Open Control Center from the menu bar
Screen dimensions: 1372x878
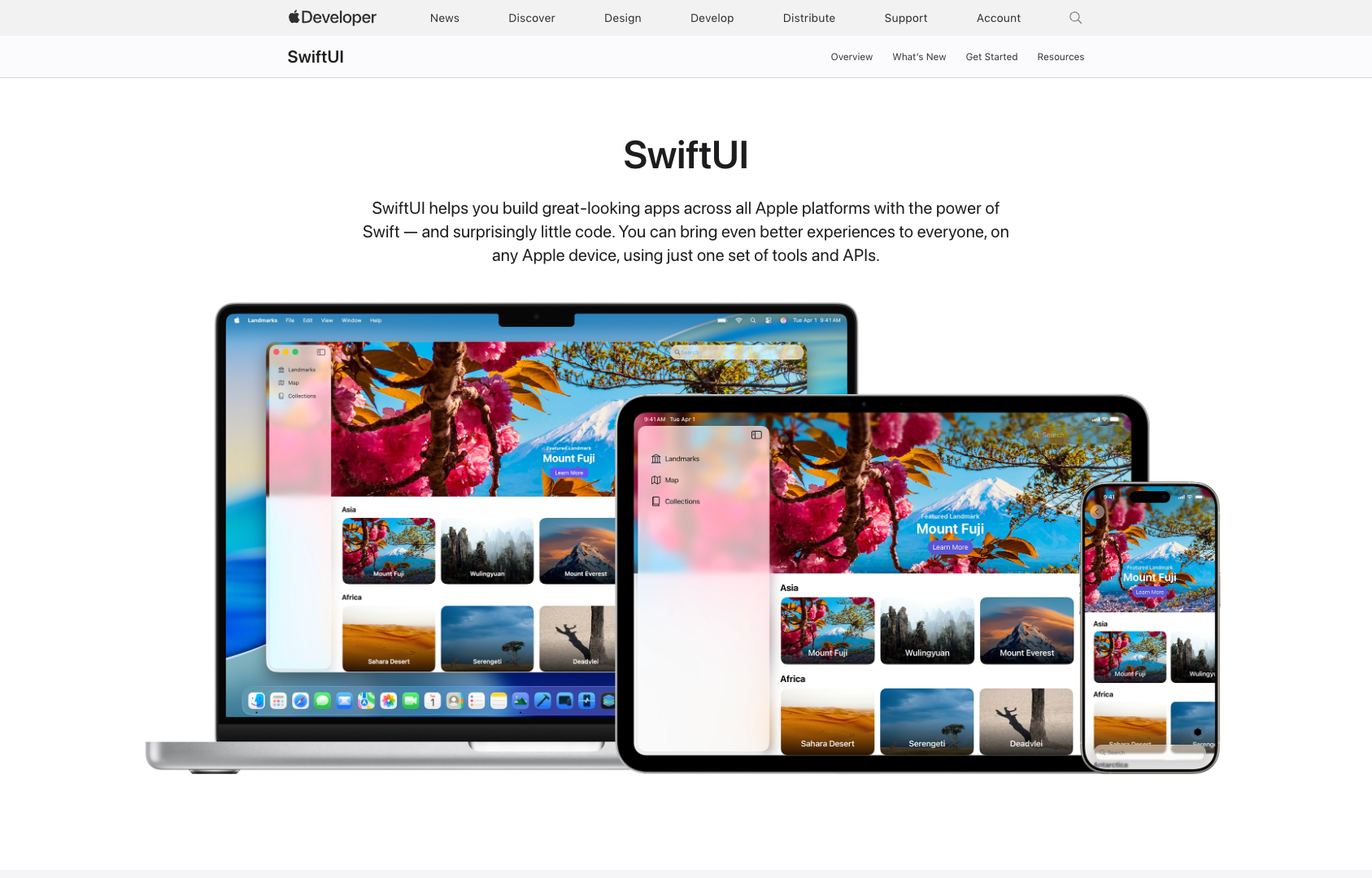pyautogui.click(x=768, y=320)
